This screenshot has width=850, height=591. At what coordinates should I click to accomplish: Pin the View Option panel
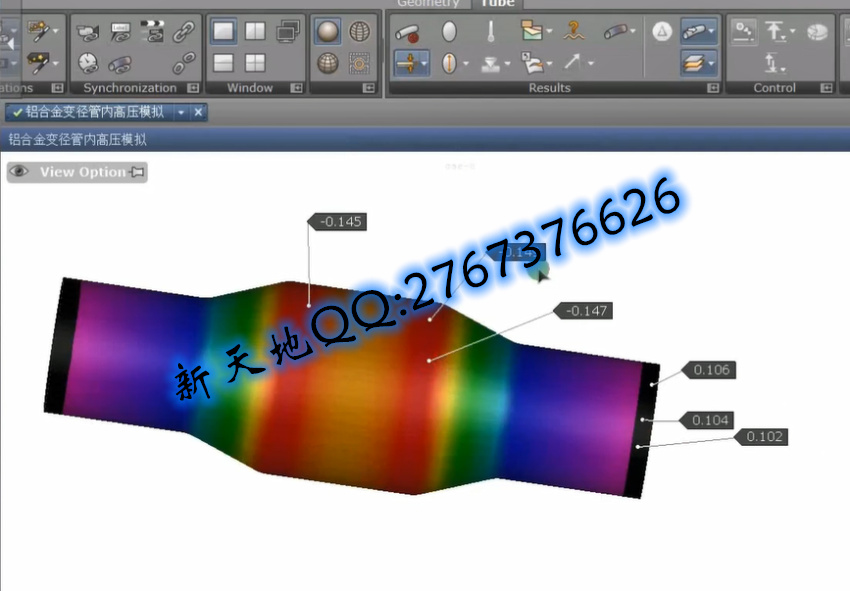click(x=137, y=172)
